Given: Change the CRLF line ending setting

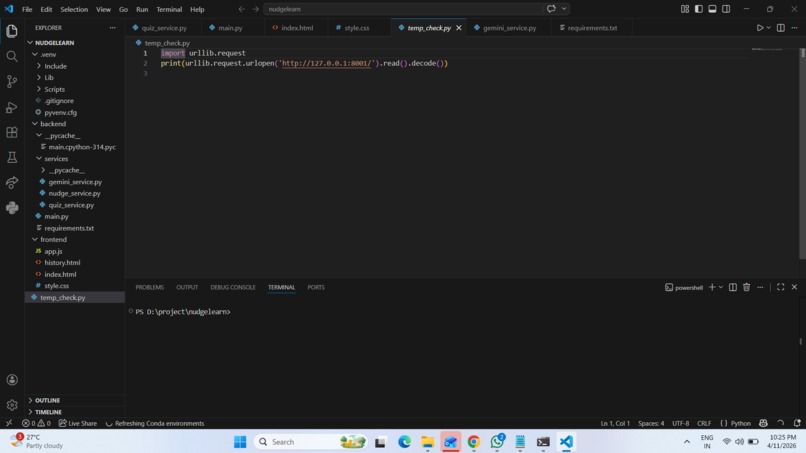Looking at the screenshot, I should [704, 423].
